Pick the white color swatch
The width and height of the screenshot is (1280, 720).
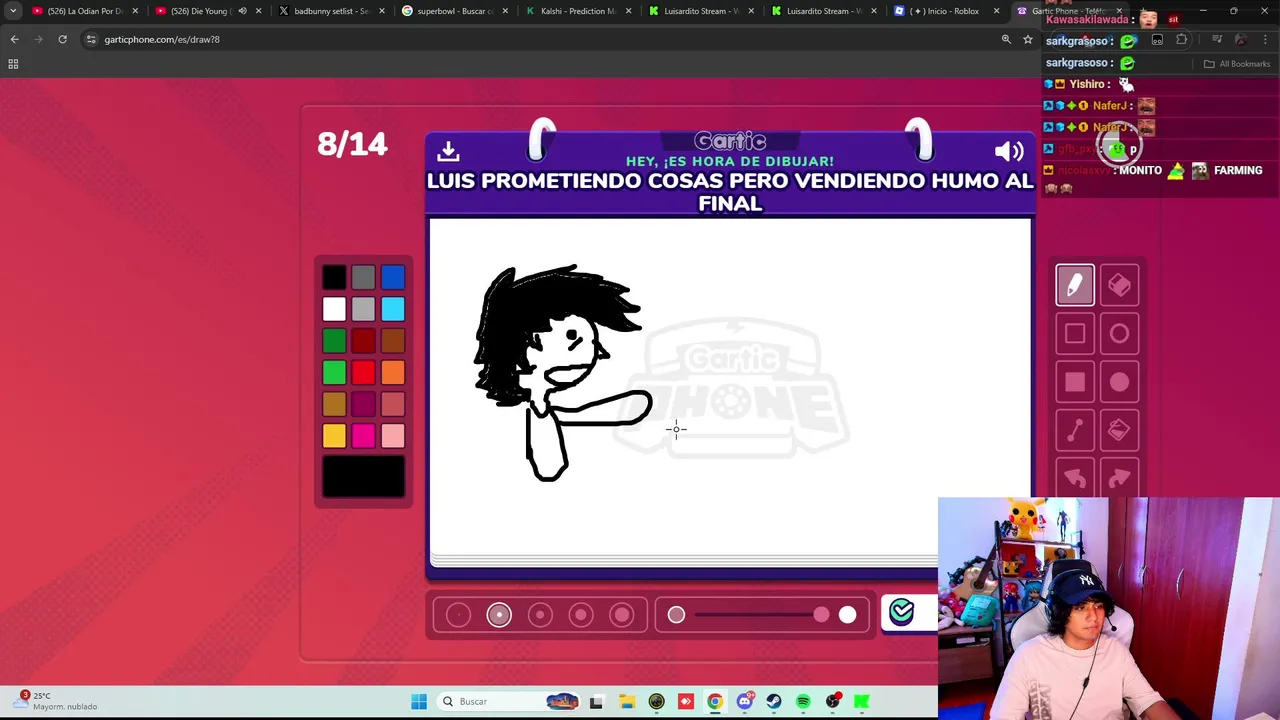pyautogui.click(x=334, y=309)
